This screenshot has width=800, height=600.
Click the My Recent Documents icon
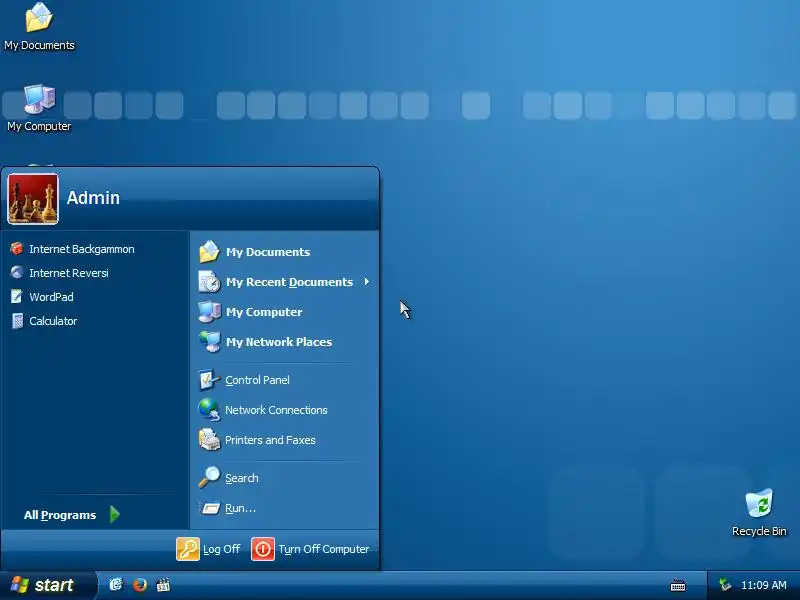[209, 282]
